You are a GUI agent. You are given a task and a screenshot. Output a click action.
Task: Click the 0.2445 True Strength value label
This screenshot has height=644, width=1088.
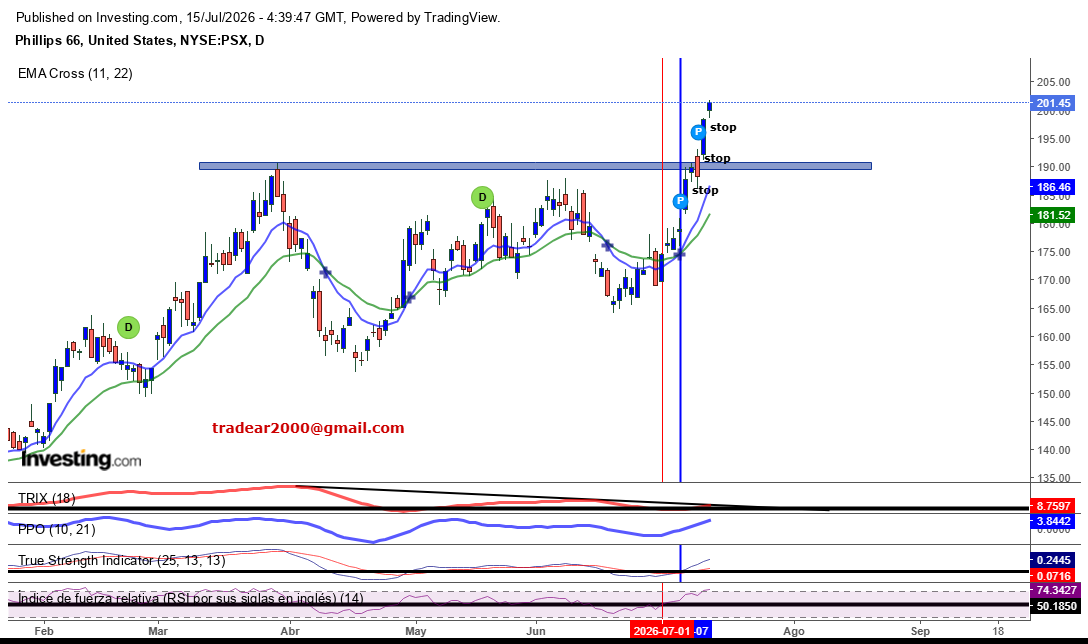pyautogui.click(x=1053, y=560)
